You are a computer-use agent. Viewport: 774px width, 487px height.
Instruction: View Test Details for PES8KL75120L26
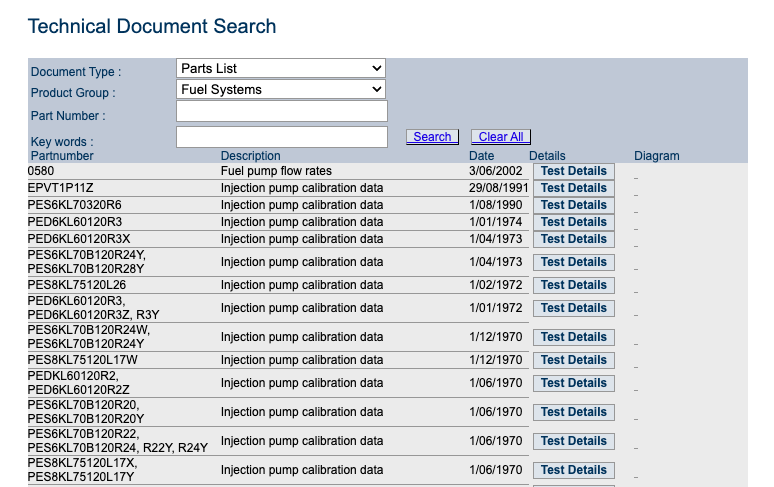573,285
